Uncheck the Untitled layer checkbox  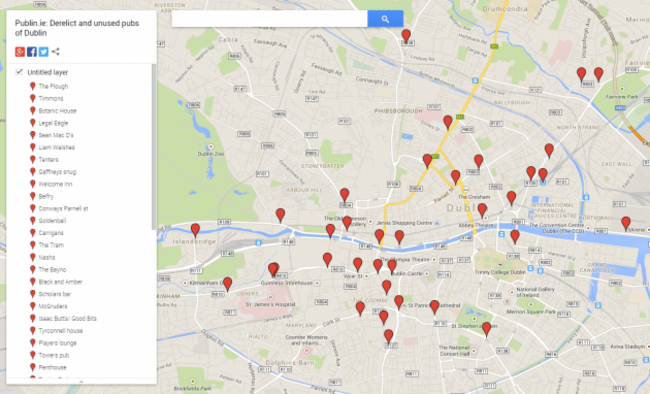(x=19, y=72)
